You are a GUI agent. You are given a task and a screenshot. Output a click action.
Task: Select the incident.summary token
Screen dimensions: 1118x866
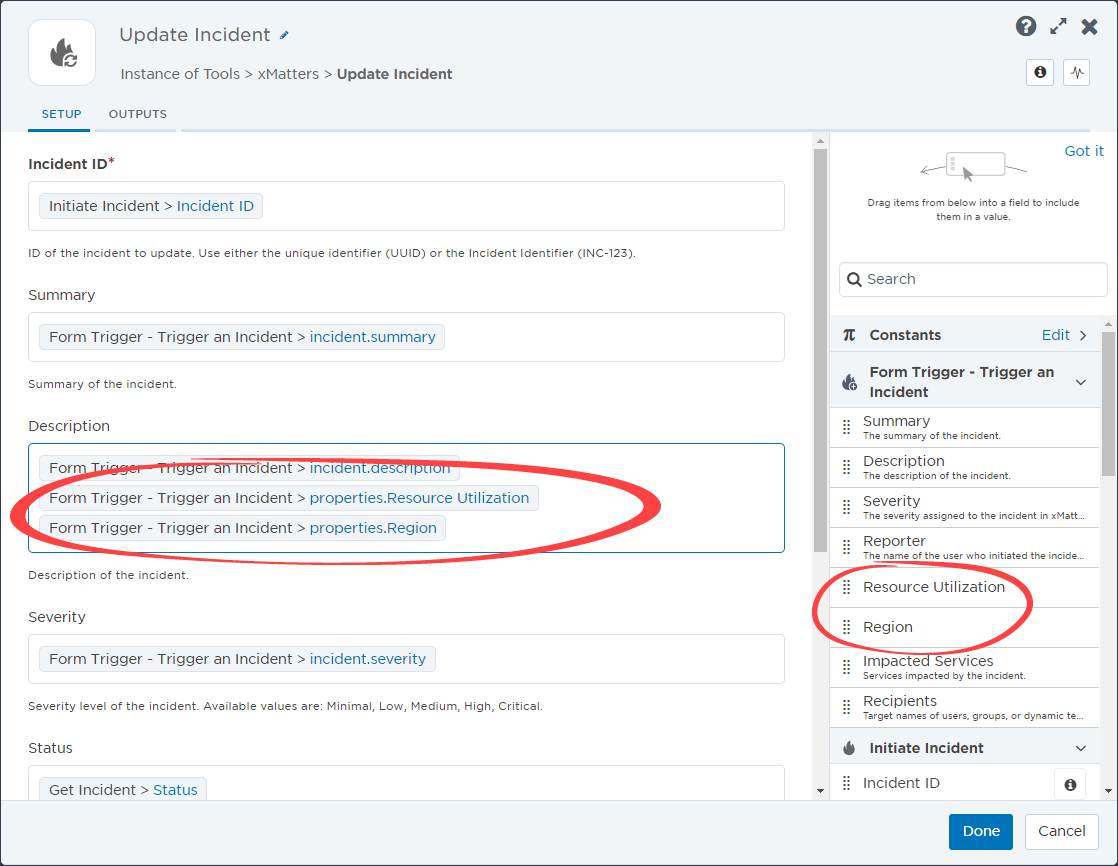click(242, 337)
